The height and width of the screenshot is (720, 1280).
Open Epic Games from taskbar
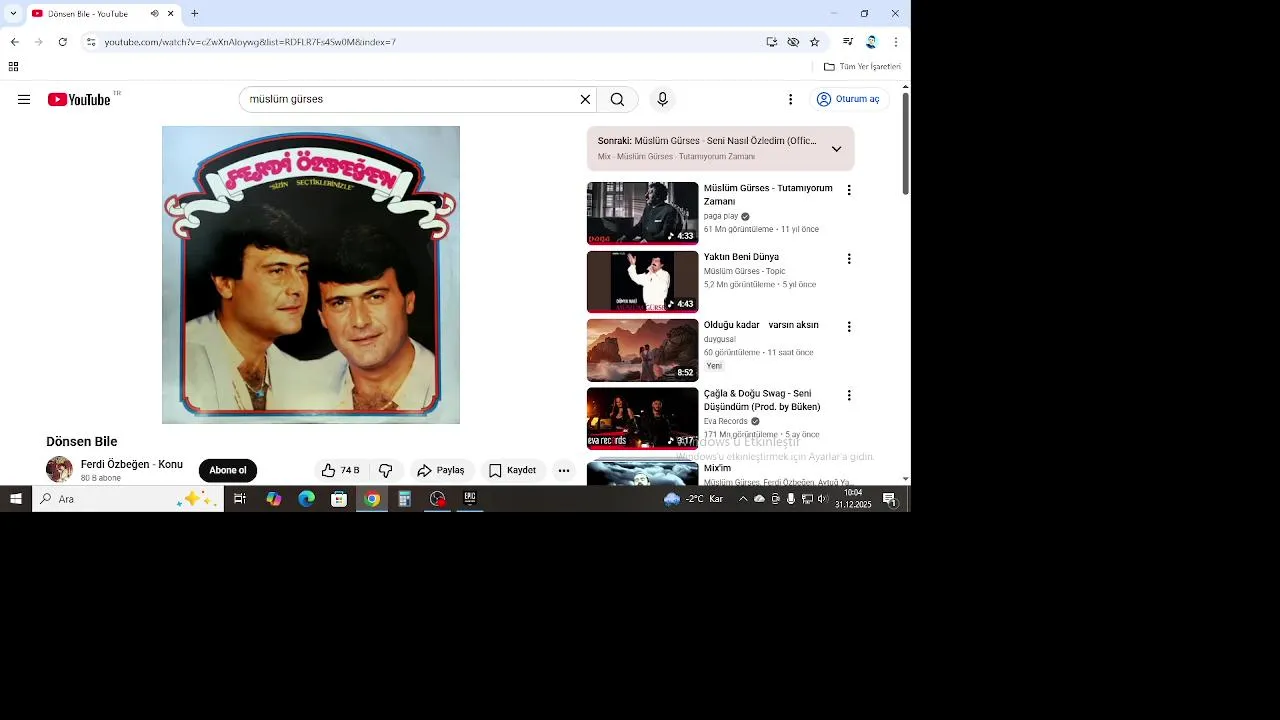point(470,499)
